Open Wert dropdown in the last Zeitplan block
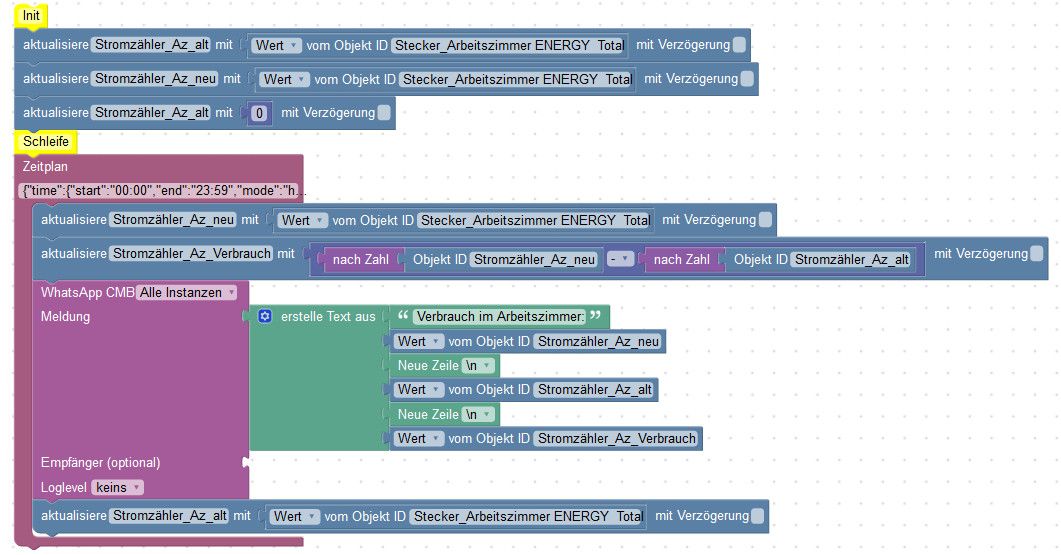 [x=294, y=516]
